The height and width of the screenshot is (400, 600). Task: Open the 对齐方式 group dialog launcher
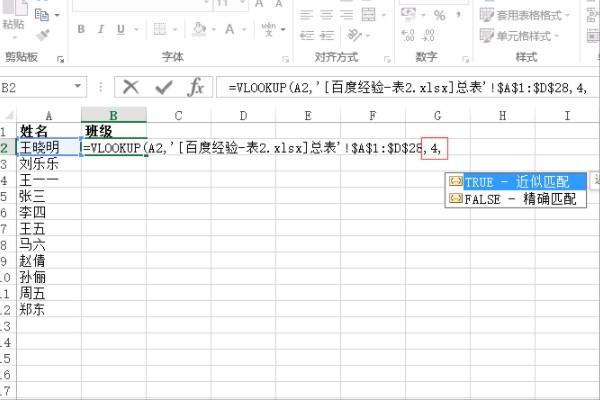point(387,59)
